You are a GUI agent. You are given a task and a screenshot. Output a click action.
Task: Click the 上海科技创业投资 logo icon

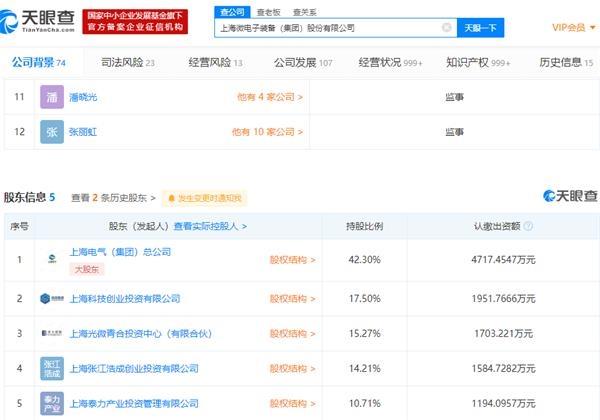point(52,298)
